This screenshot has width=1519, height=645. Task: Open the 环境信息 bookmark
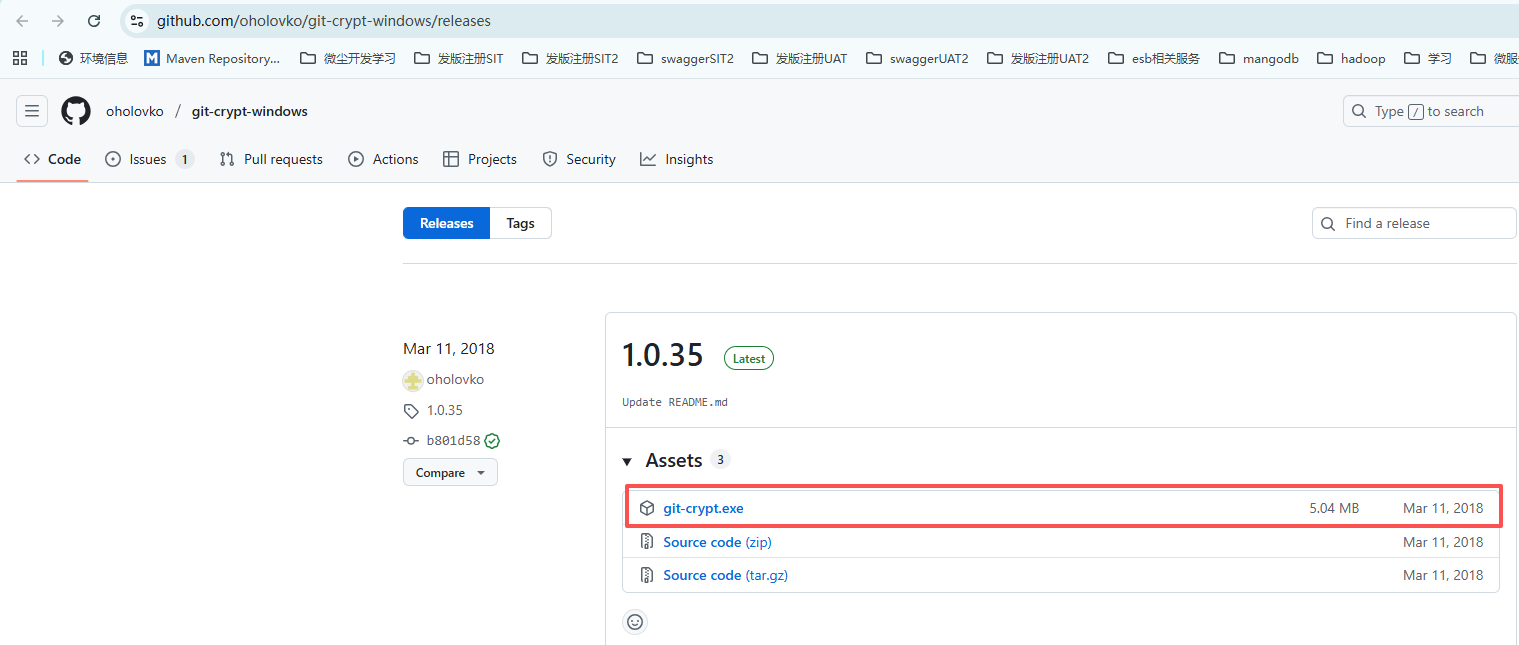pos(94,58)
